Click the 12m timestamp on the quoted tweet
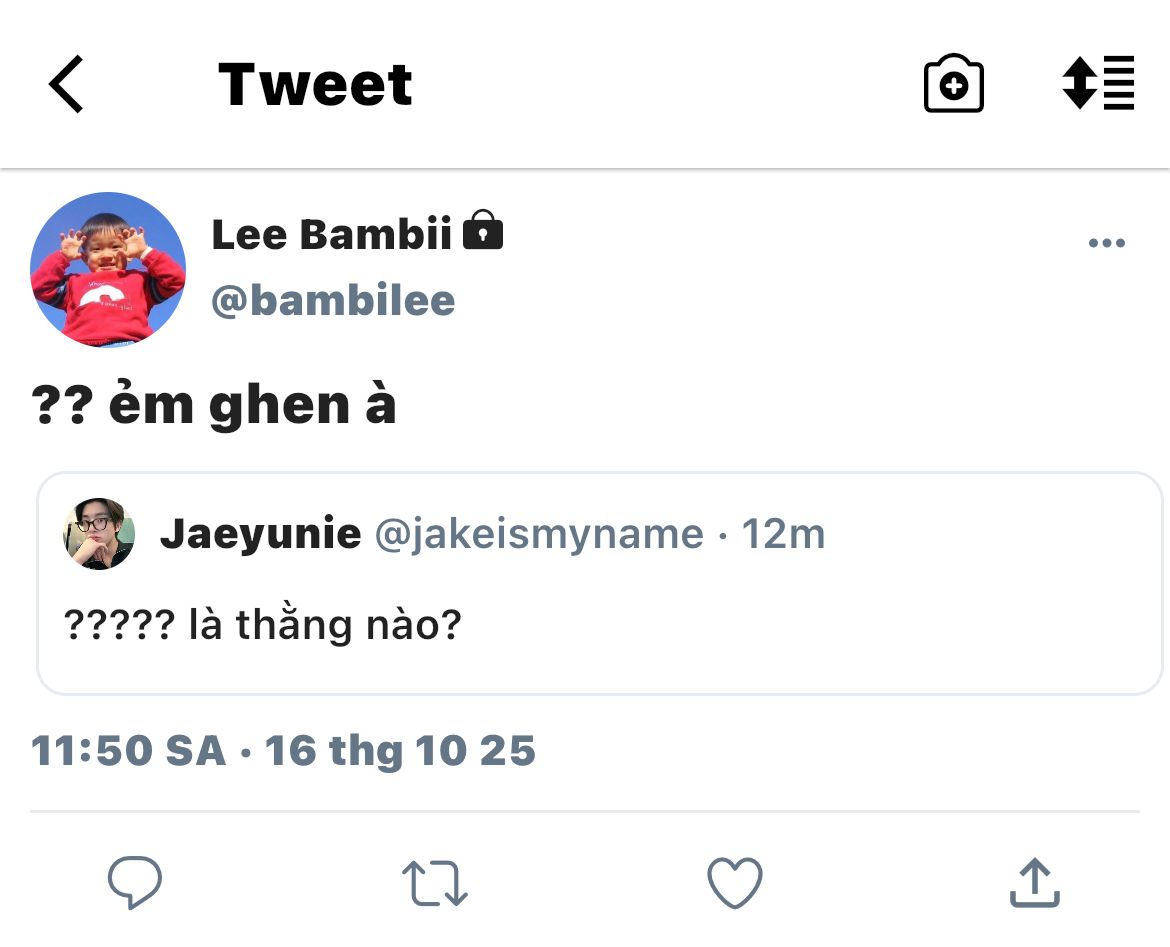Image resolution: width=1170 pixels, height=947 pixels. point(783,534)
